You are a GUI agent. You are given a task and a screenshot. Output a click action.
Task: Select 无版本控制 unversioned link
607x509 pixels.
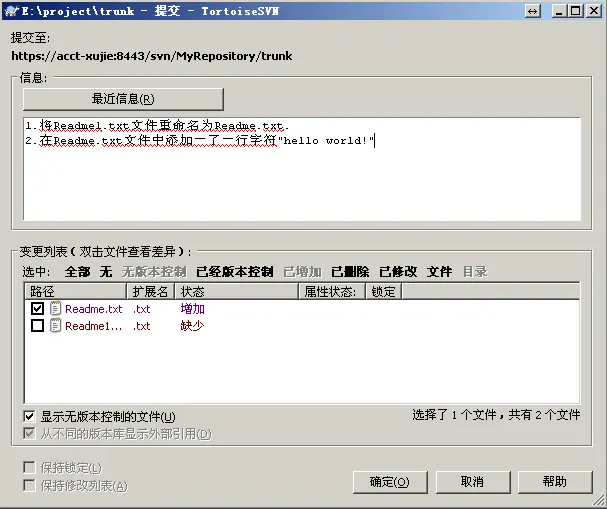point(154,272)
